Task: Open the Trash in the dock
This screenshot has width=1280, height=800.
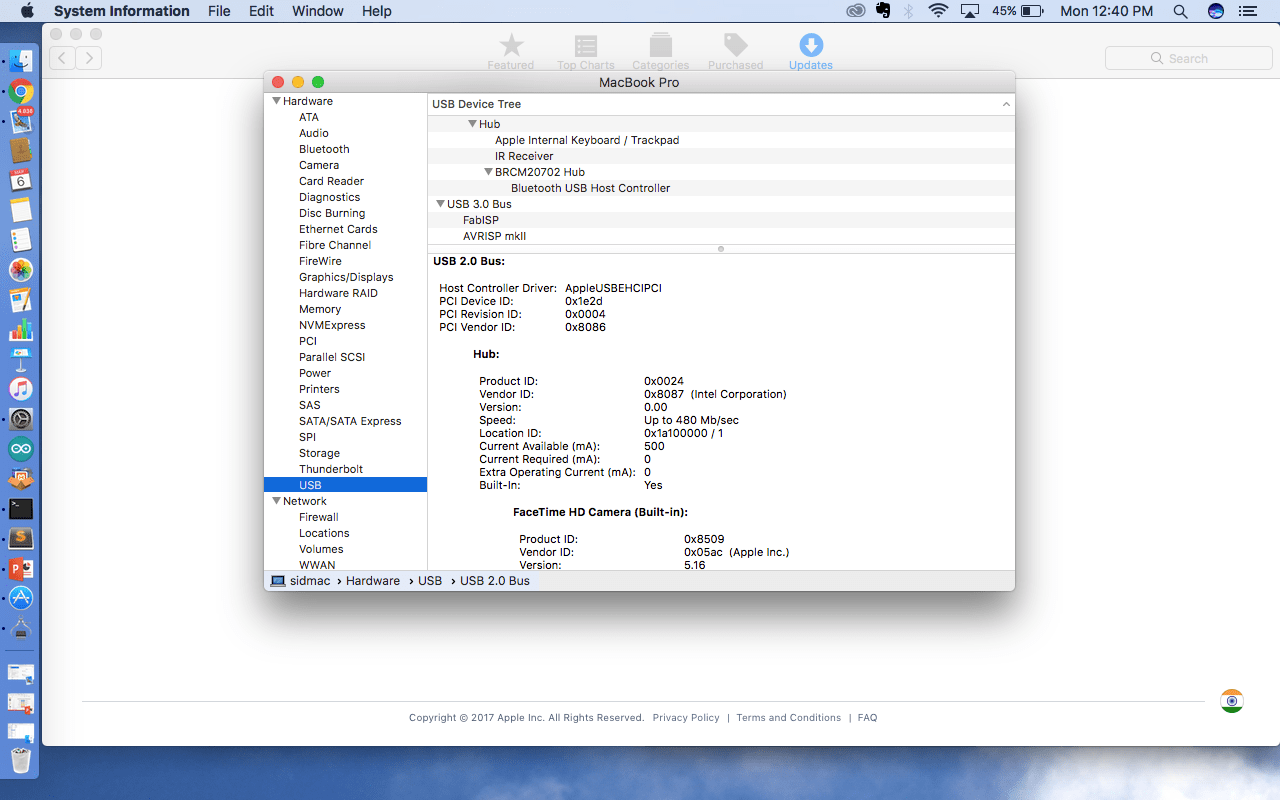Action: coord(21,760)
